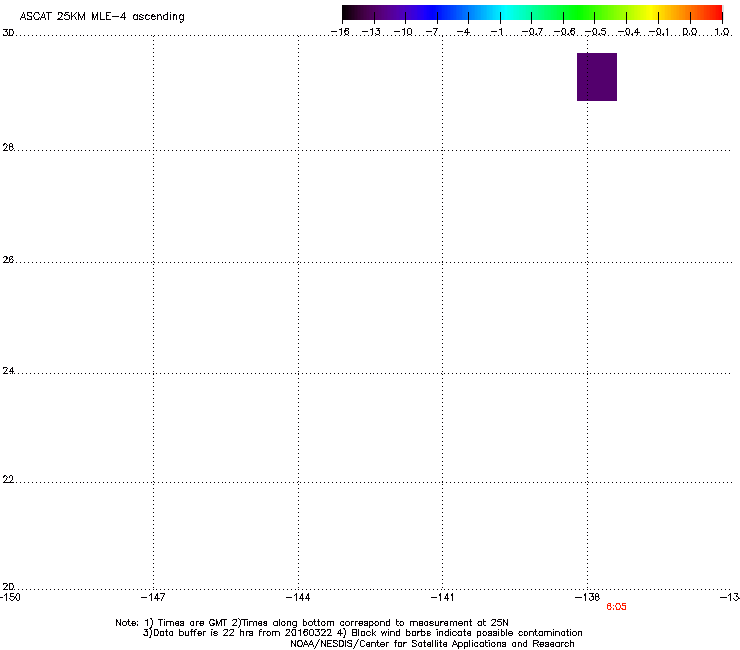The height and width of the screenshot is (650, 740).
Task: Click the -0.5 color scale value
Action: coord(595,32)
